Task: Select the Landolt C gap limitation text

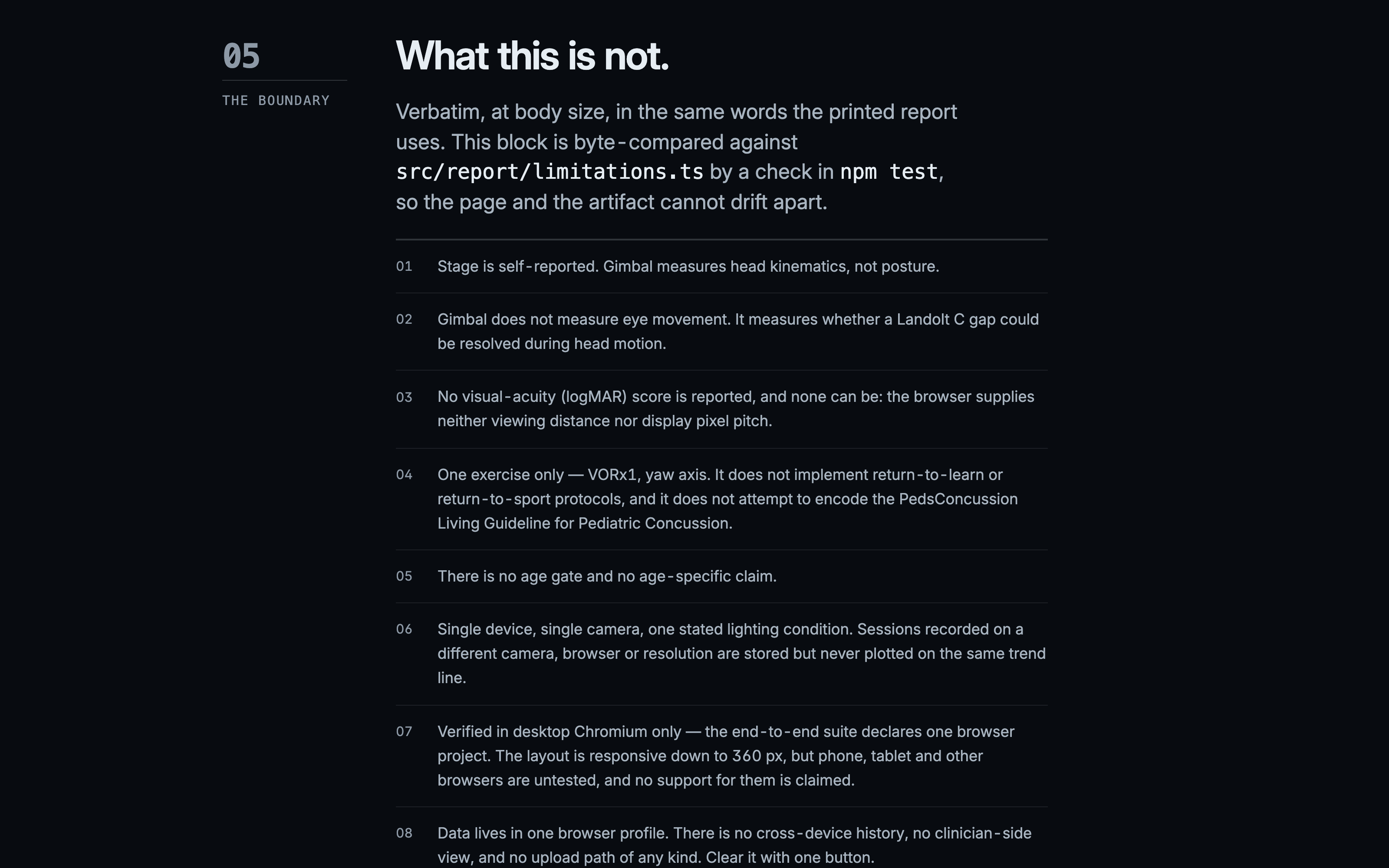Action: (738, 331)
